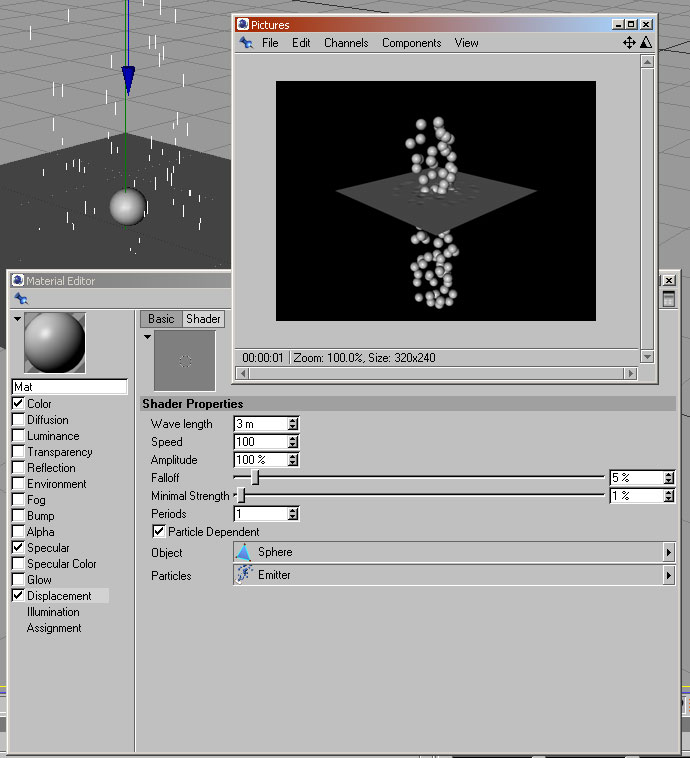Open the Object field arrow menu for Sphere
Viewport: 690px width, 758px height.
point(668,552)
